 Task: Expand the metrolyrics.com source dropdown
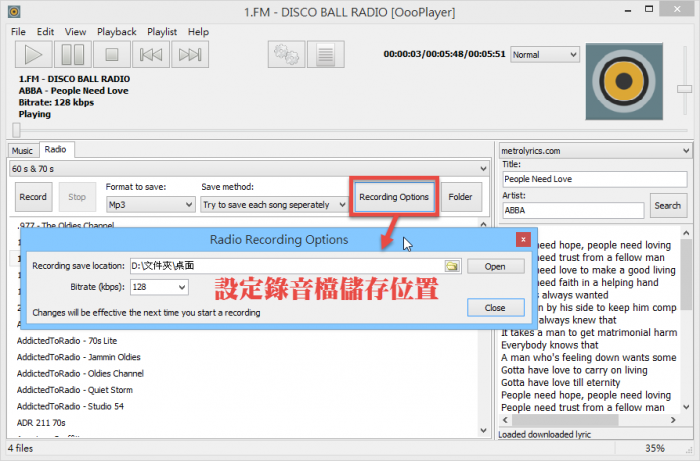(x=595, y=151)
